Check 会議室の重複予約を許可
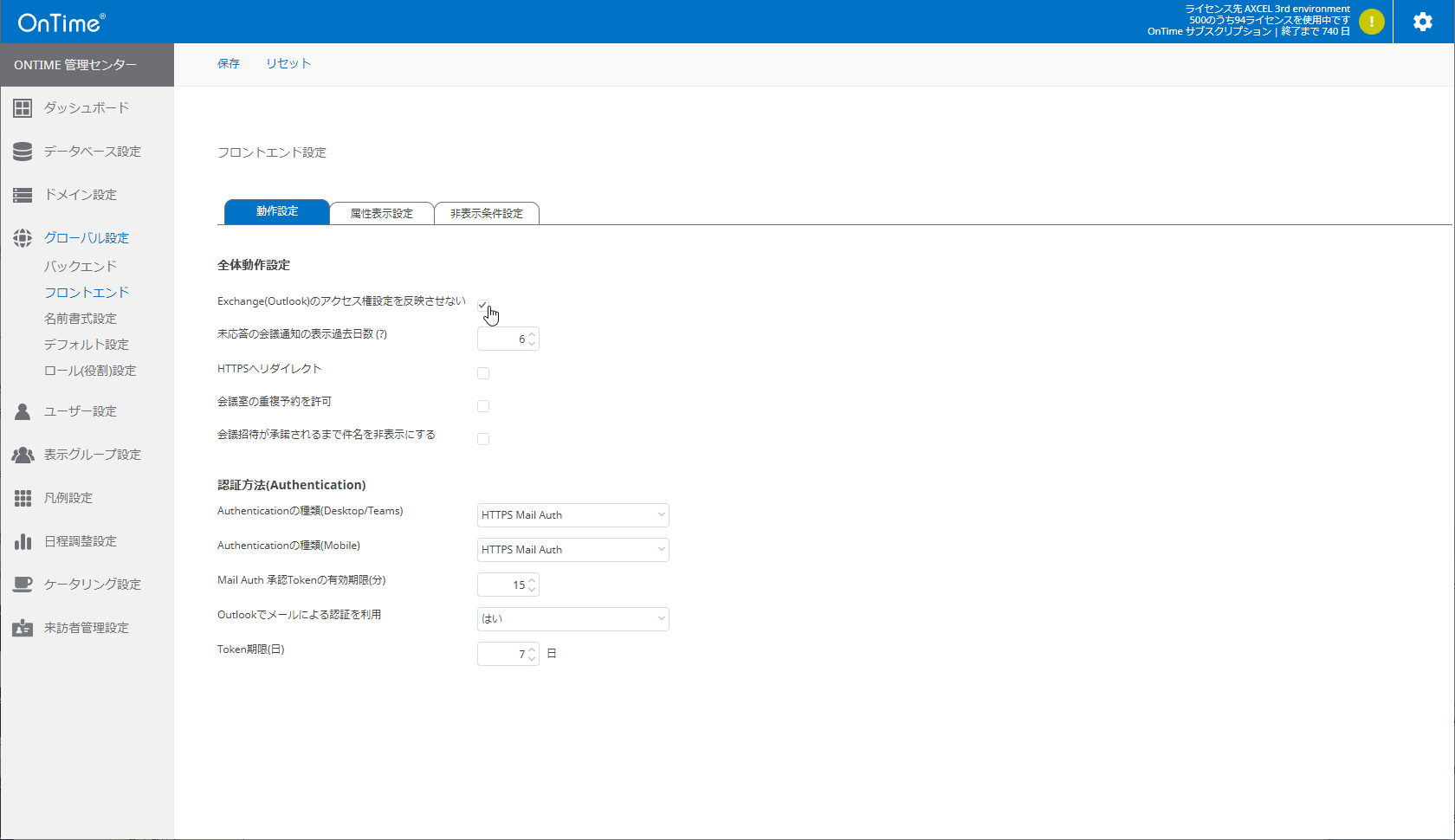Screen dimensions: 1455x840 (x=482, y=405)
